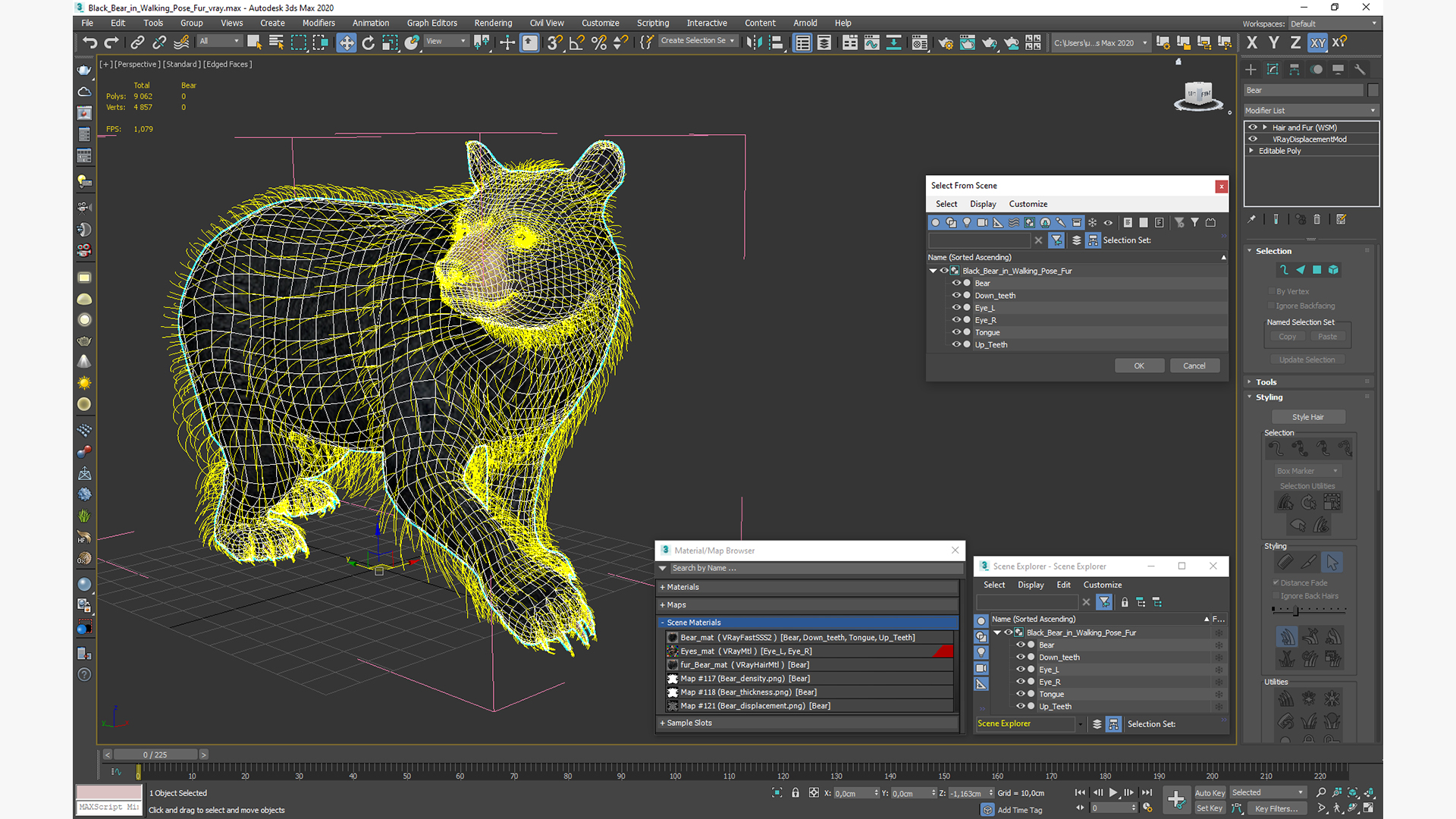Image resolution: width=1456 pixels, height=819 pixels.
Task: Click the Pin Stack icon
Action: point(1251,219)
